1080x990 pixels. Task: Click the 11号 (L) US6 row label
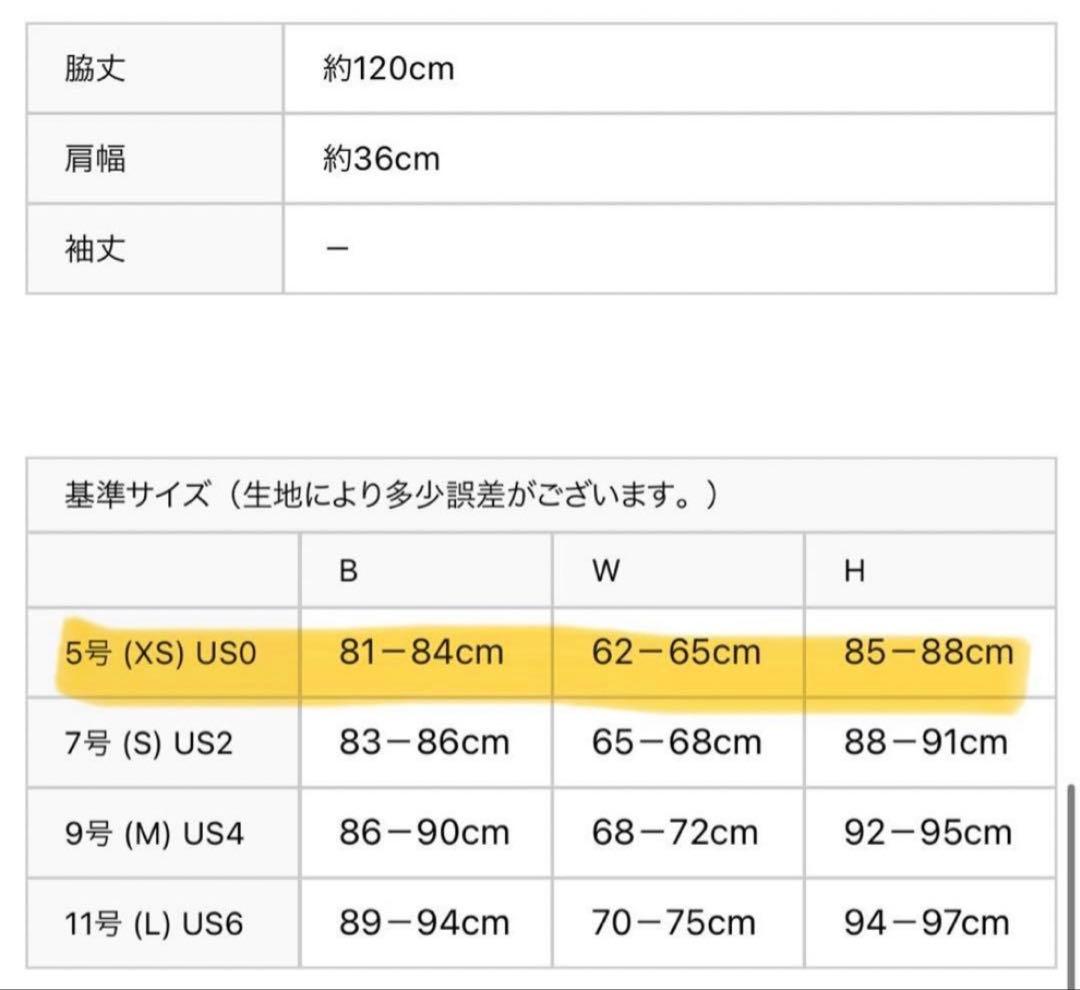pos(155,924)
